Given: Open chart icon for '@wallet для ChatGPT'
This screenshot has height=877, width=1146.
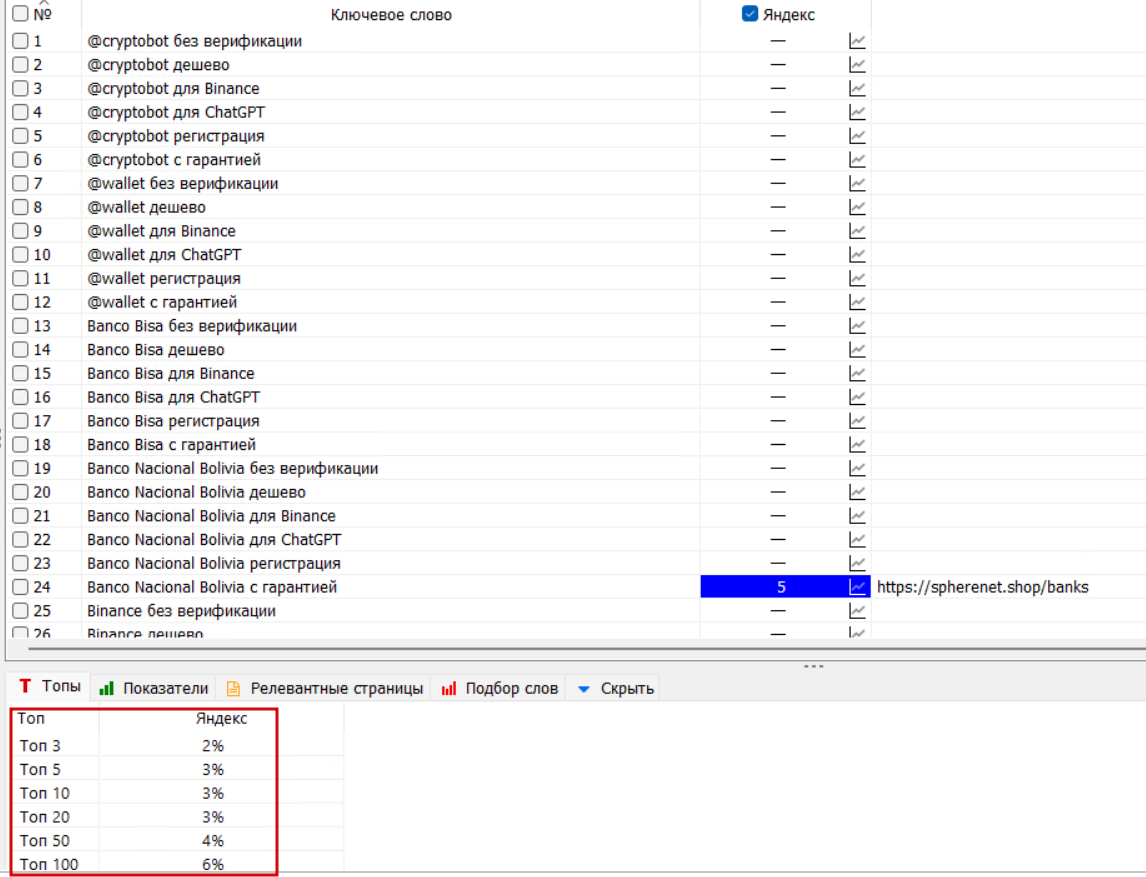Looking at the screenshot, I should click(x=857, y=255).
